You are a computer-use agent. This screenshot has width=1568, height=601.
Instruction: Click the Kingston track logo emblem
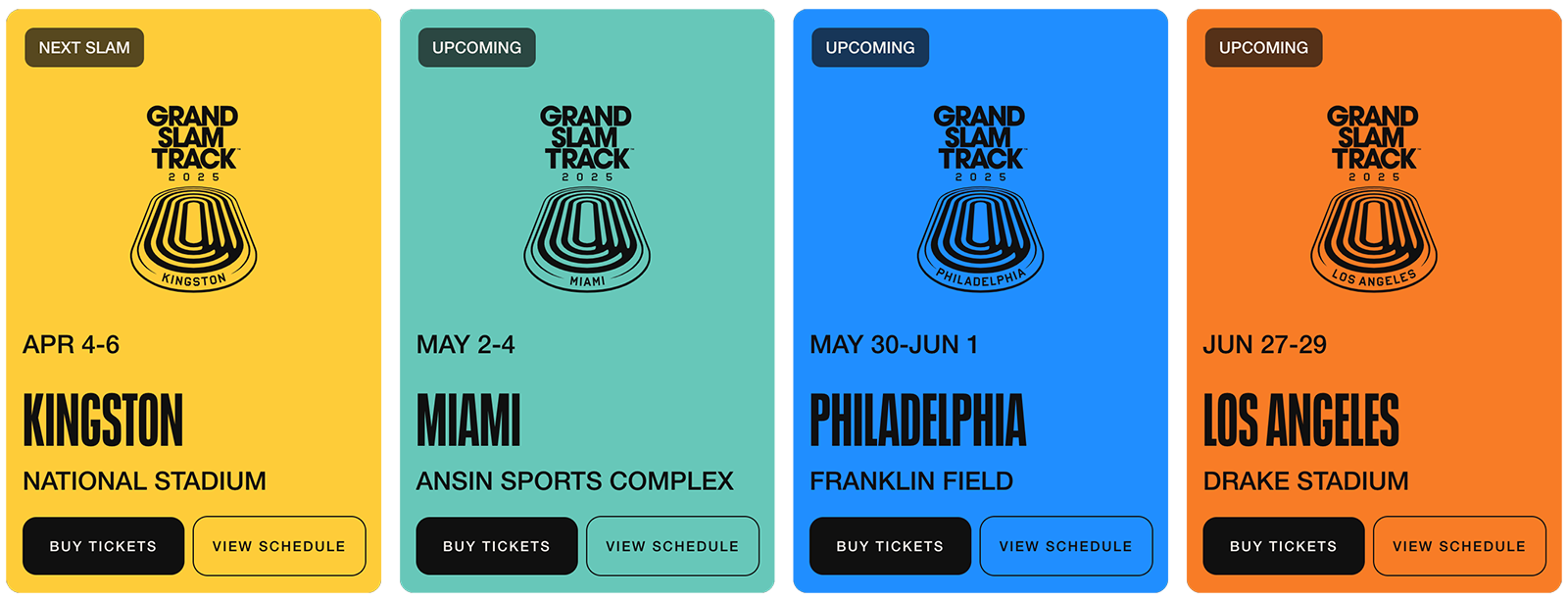pyautogui.click(x=194, y=199)
